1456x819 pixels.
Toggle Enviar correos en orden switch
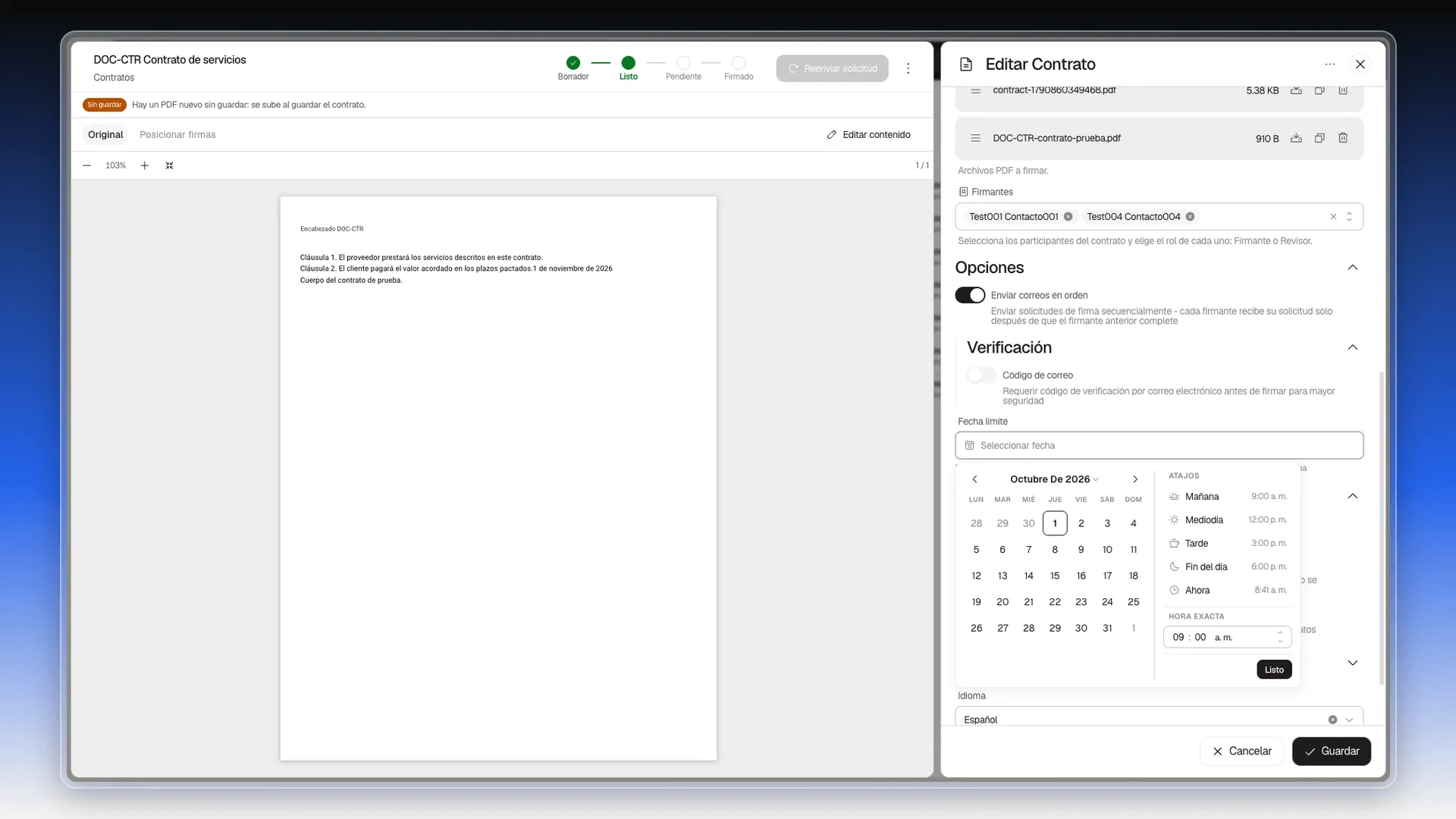970,295
